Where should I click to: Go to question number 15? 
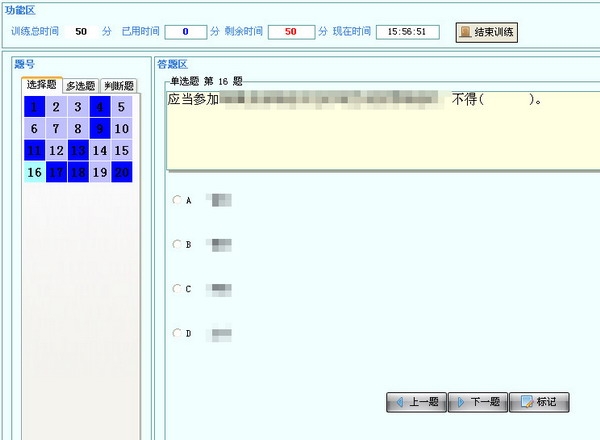tap(122, 150)
